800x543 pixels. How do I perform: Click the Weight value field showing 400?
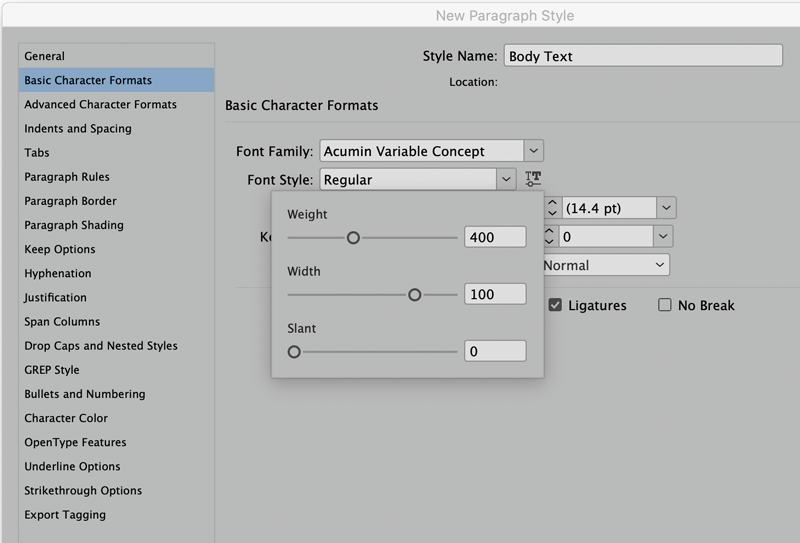495,237
